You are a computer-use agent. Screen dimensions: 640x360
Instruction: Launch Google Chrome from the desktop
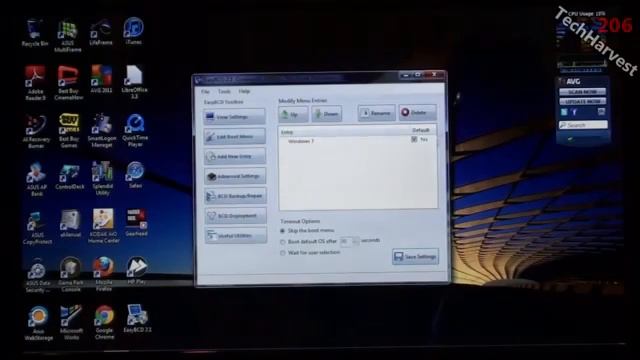coord(104,322)
